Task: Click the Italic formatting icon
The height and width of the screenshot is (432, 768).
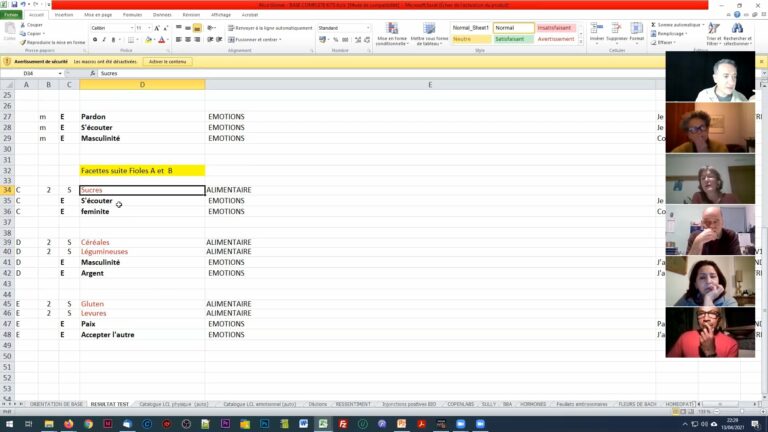Action: [x=102, y=40]
